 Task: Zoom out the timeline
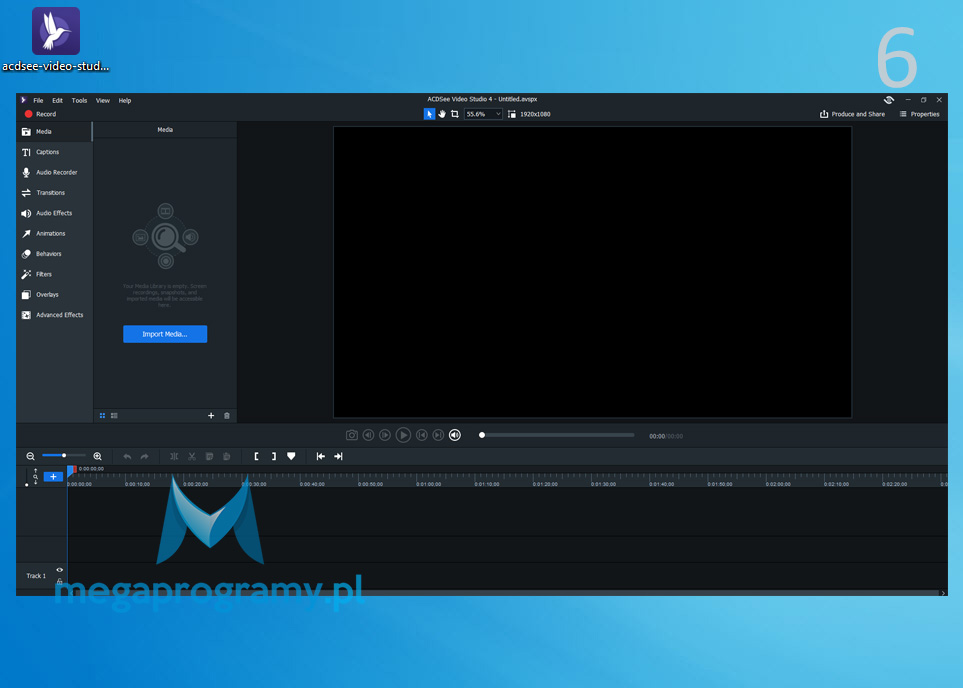pyautogui.click(x=30, y=456)
